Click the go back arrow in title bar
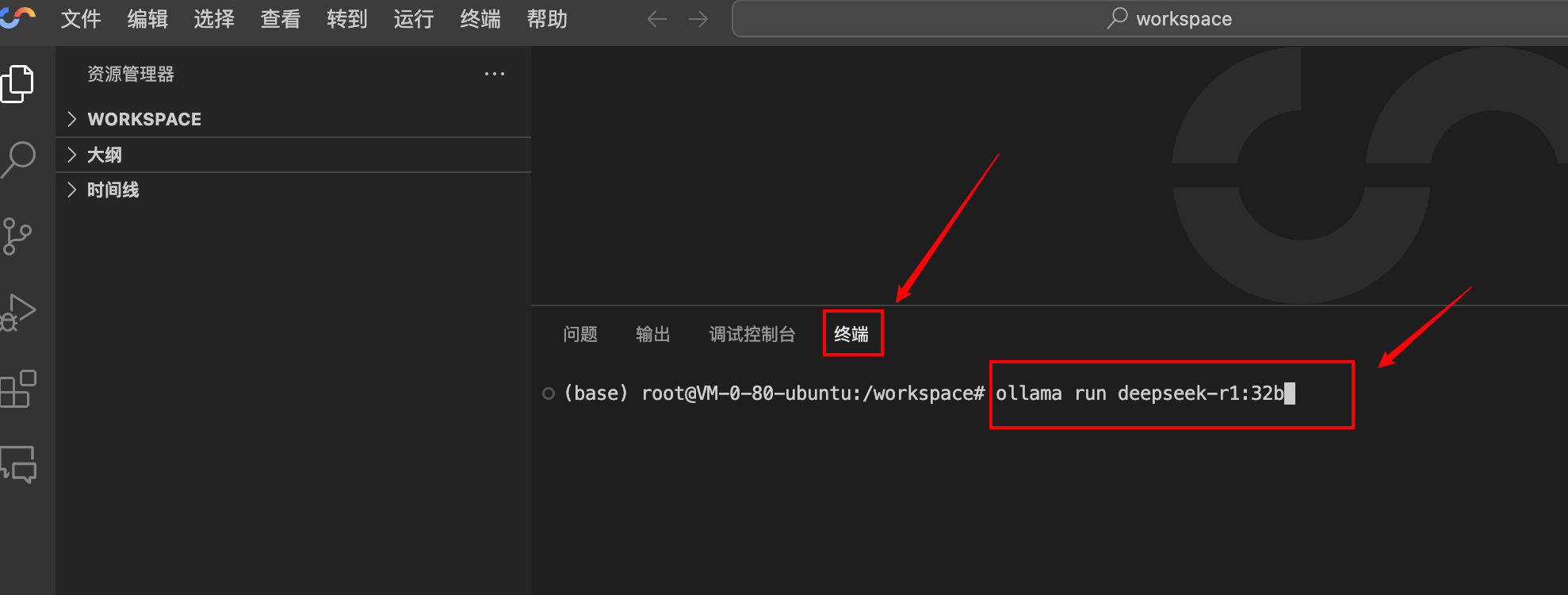Image resolution: width=1568 pixels, height=595 pixels. pos(656,19)
